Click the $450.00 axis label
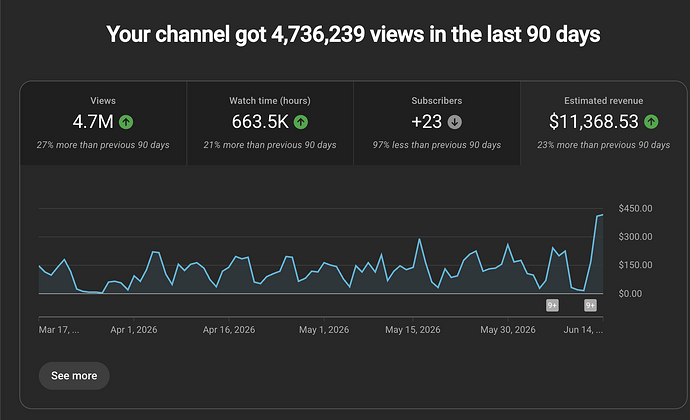Image resolution: width=690 pixels, height=420 pixels. (635, 208)
